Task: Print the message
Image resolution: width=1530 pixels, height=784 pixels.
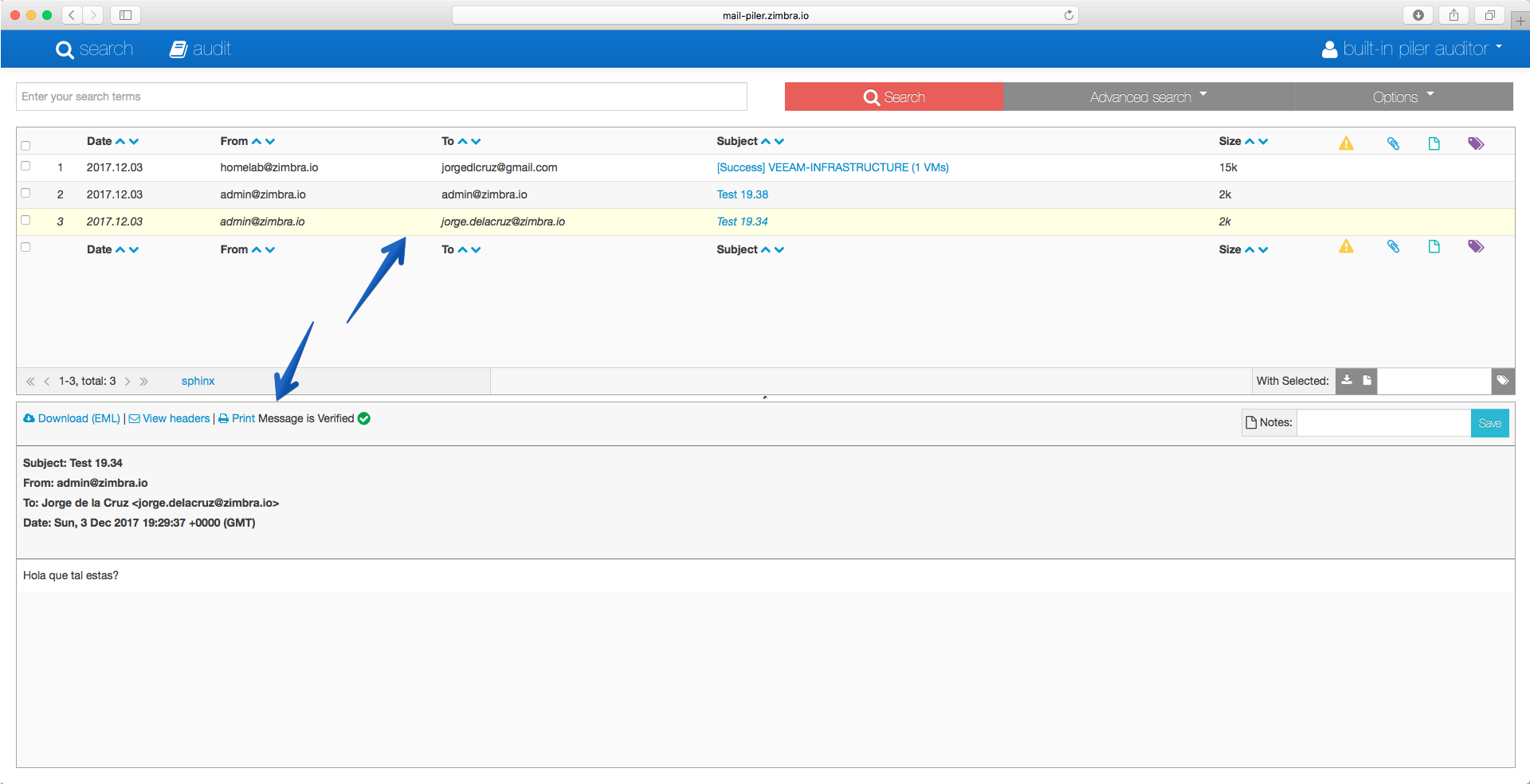Action: tap(237, 418)
